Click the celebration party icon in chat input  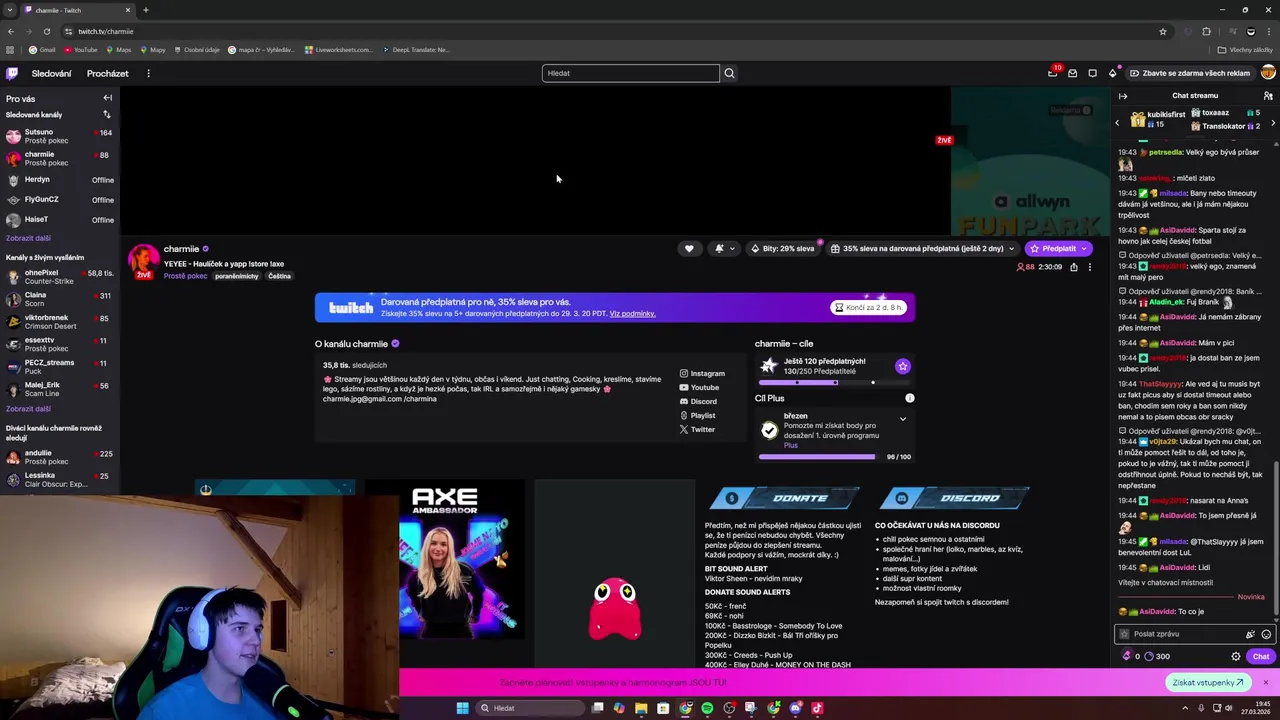1250,634
